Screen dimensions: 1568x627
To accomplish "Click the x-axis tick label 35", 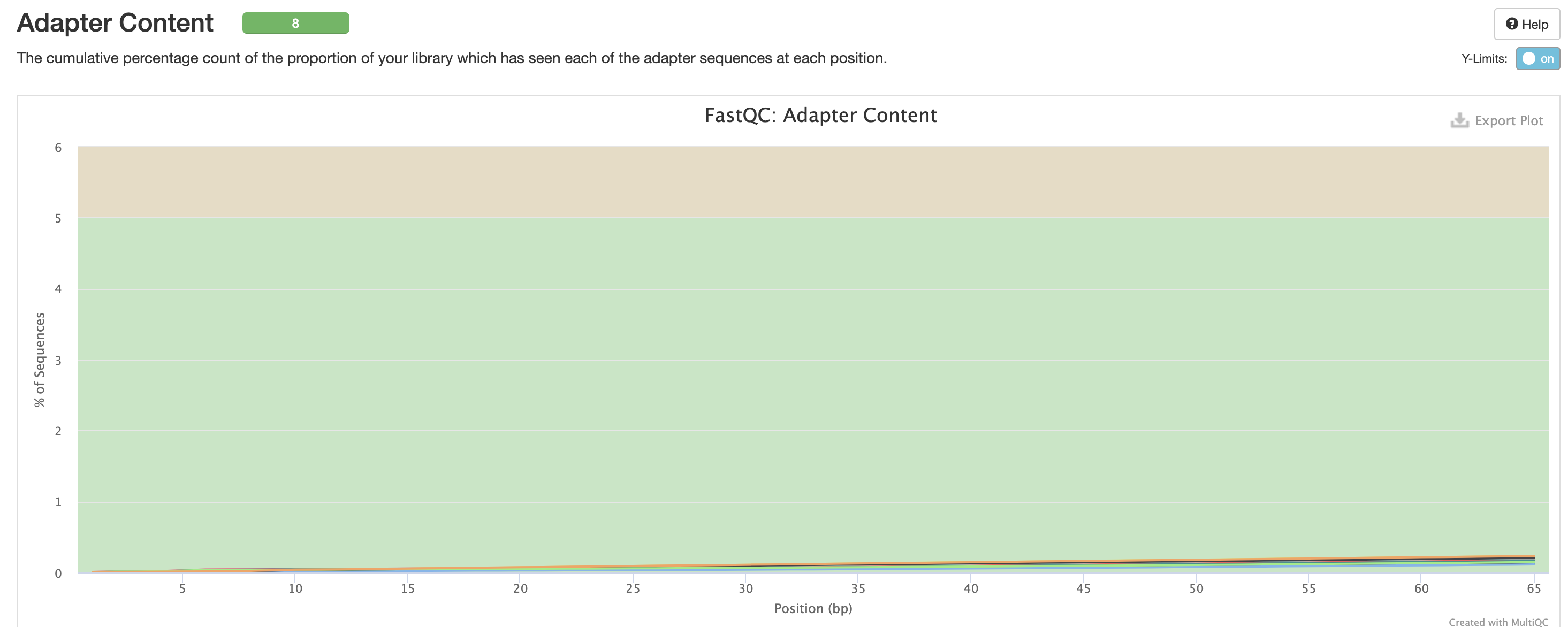I will pos(858,588).
